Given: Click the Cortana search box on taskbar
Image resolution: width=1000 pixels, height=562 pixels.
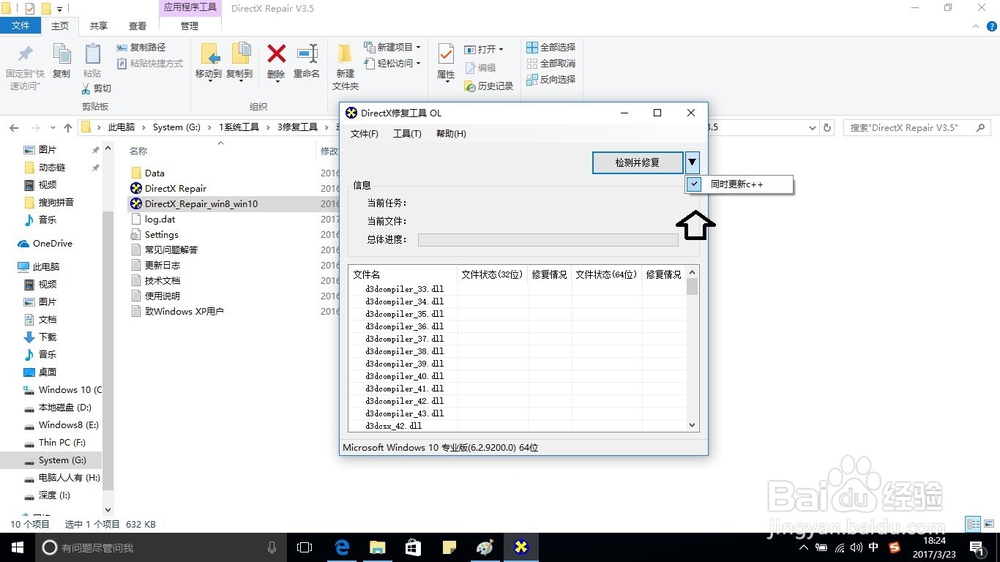Looking at the screenshot, I should (x=161, y=547).
